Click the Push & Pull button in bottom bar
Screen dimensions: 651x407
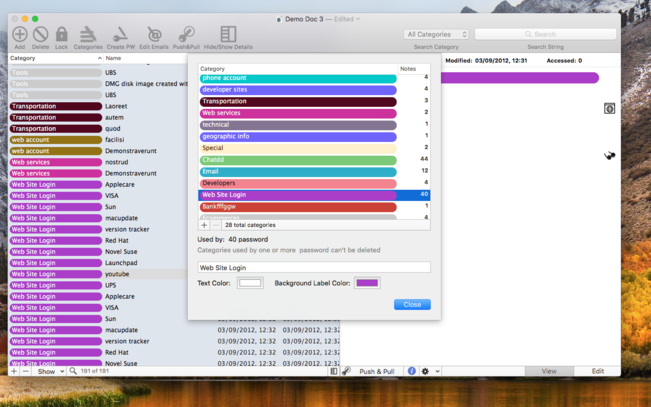pos(377,371)
